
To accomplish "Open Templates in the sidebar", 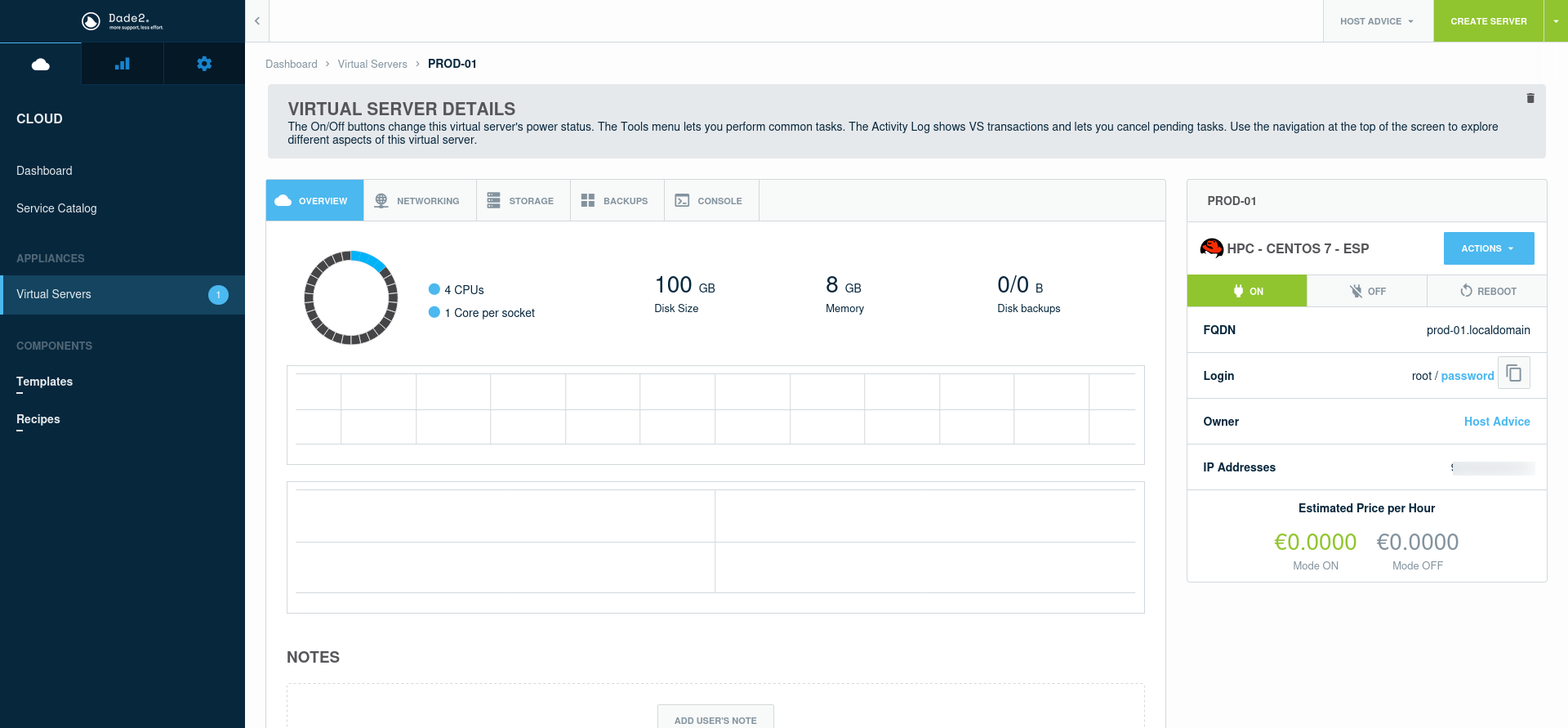I will point(44,382).
